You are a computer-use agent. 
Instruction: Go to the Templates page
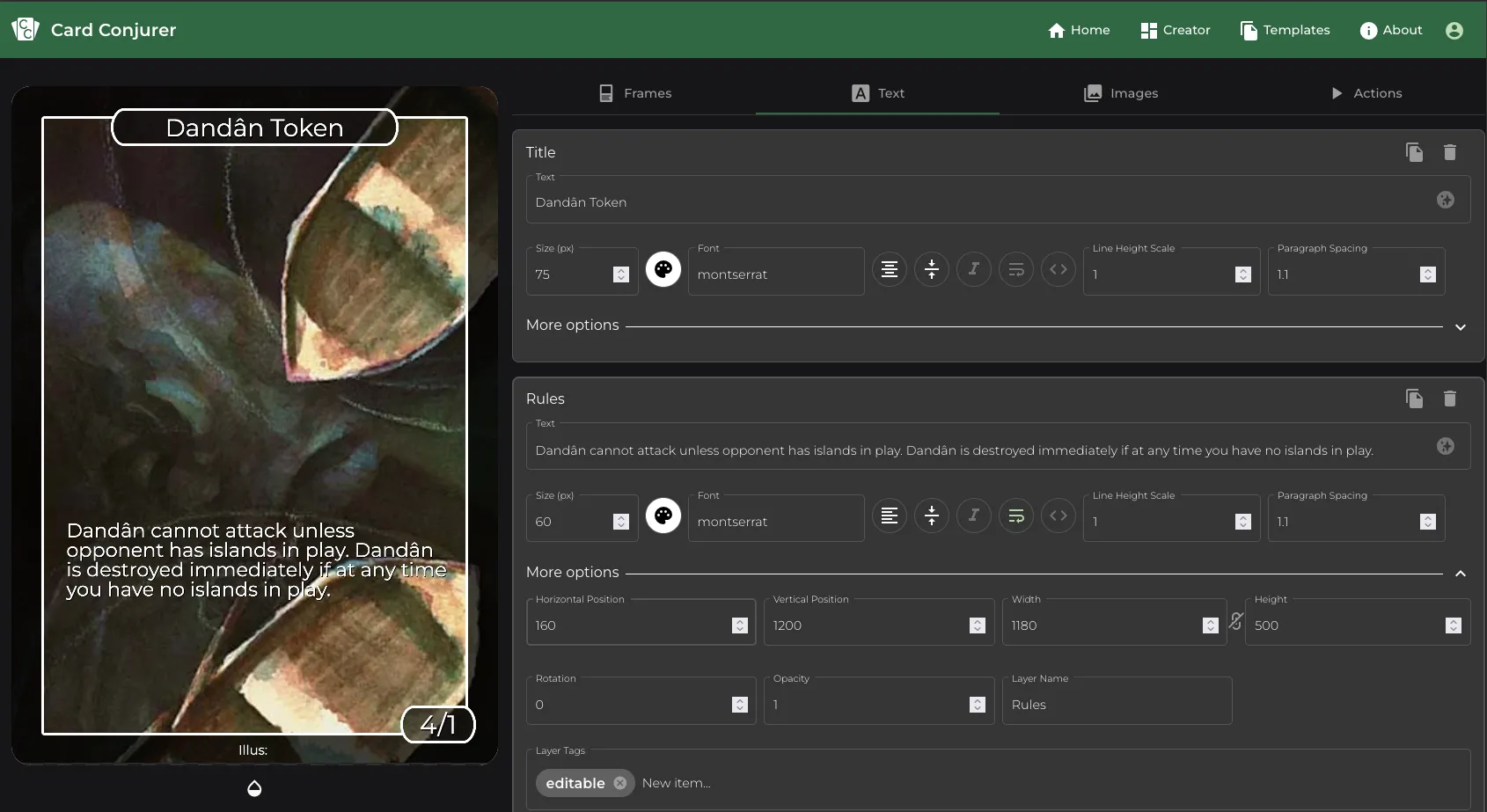coord(1285,31)
